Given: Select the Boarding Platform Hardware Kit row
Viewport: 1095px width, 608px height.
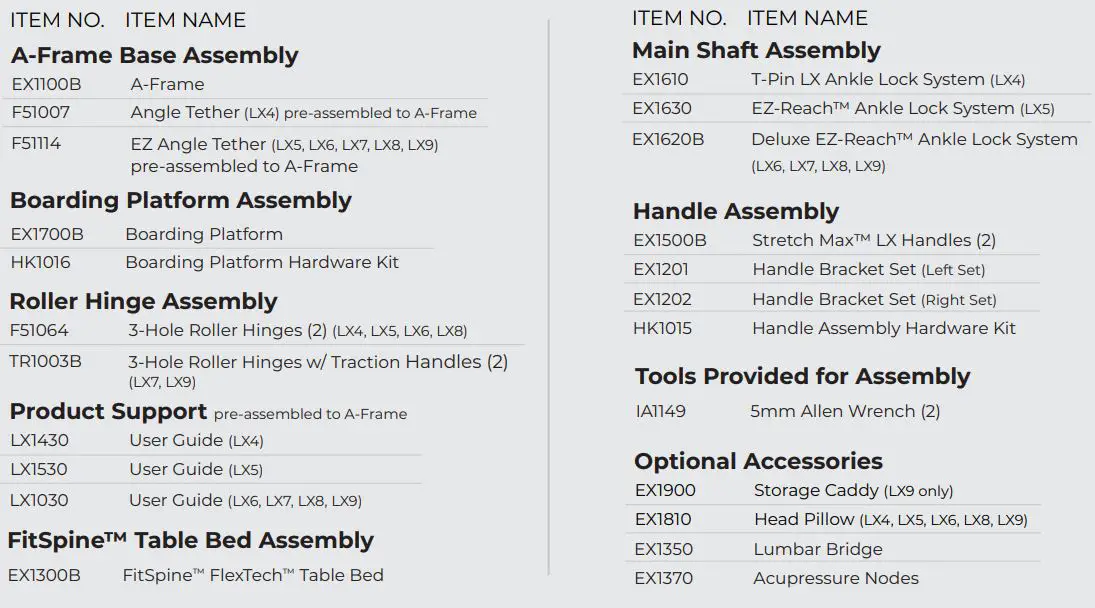Looking at the screenshot, I should (261, 262).
